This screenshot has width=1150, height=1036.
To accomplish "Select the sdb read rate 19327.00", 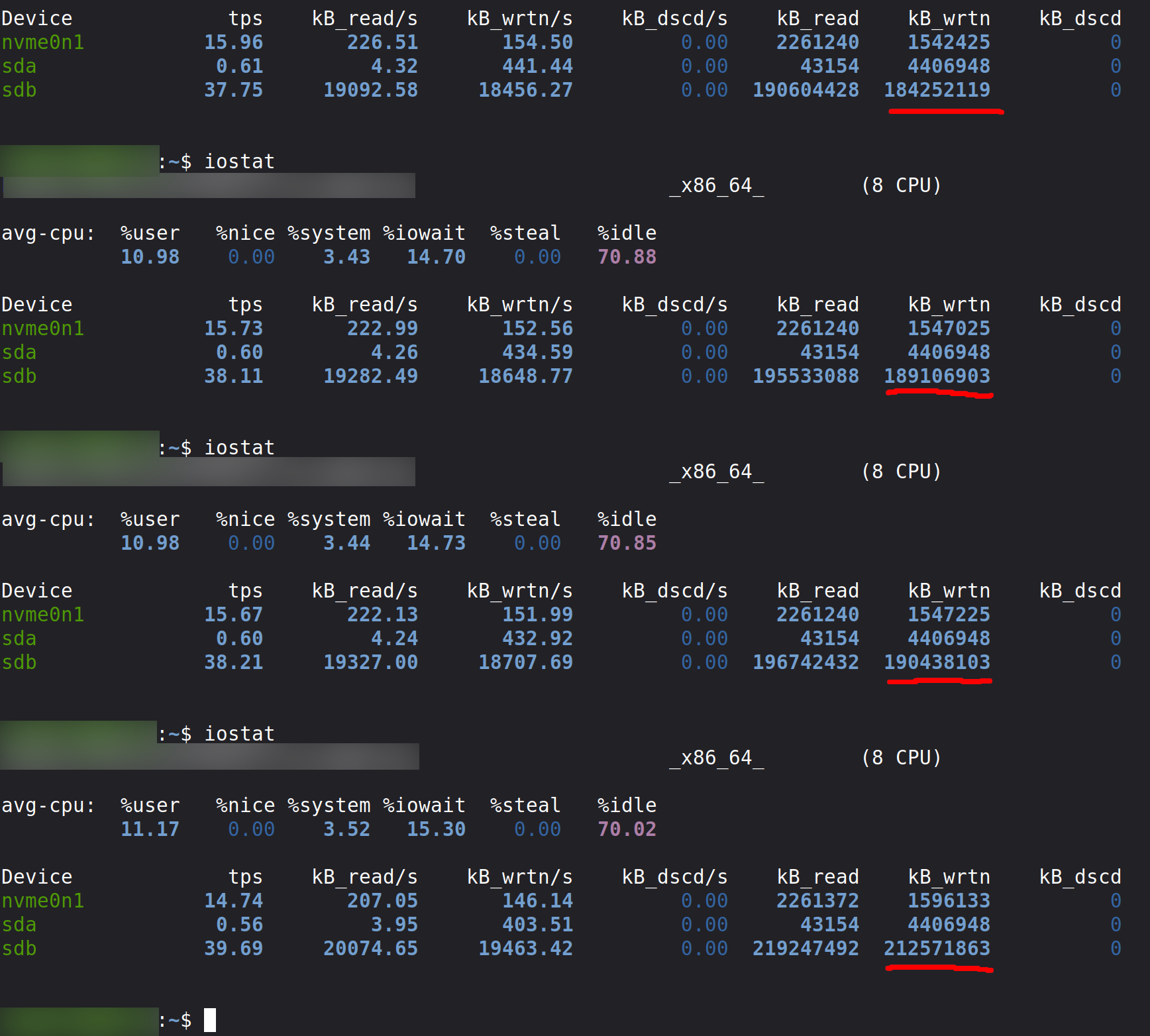I will [x=370, y=662].
